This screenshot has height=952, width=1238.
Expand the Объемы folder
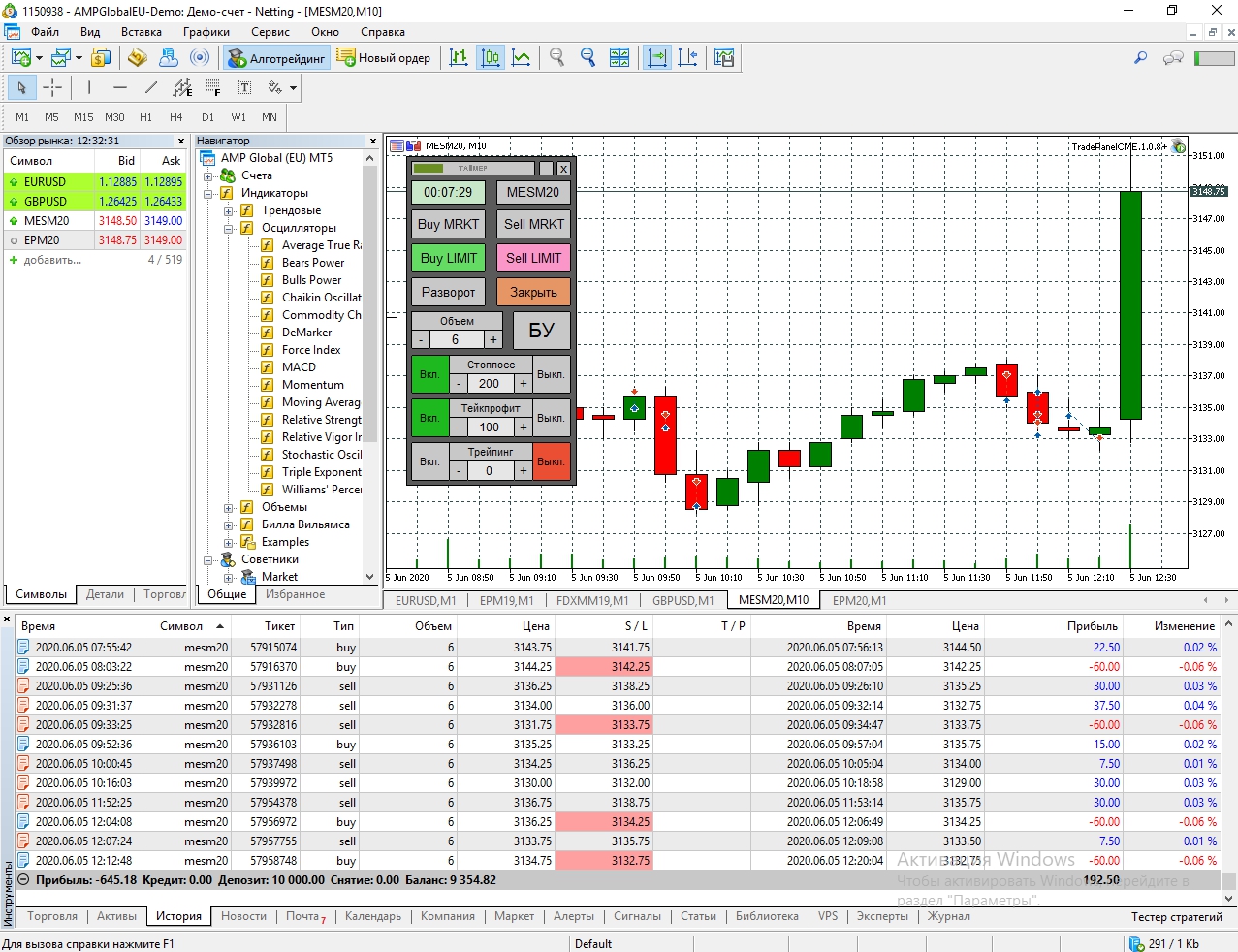pyautogui.click(x=229, y=507)
